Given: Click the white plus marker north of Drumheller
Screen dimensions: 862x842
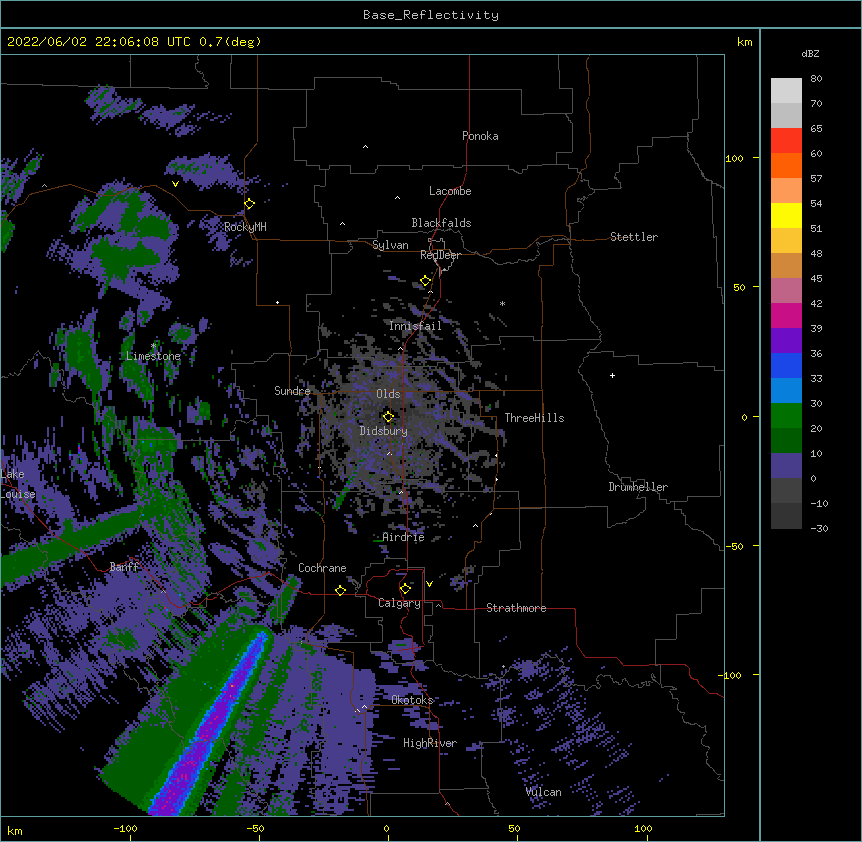Looking at the screenshot, I should tap(612, 375).
